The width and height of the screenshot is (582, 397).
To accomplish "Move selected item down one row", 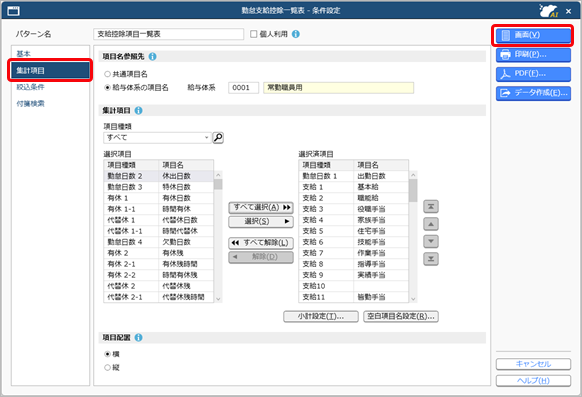I will [431, 241].
